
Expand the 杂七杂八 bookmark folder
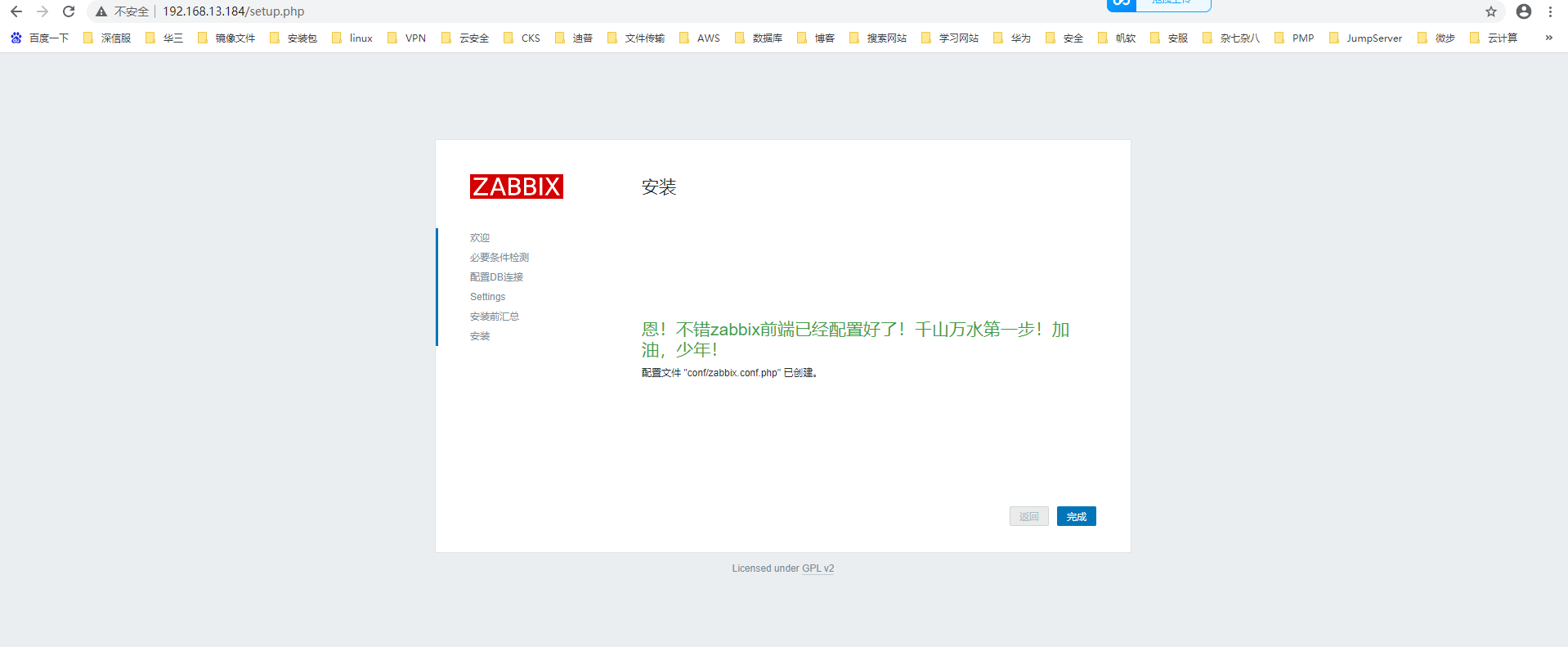point(1231,38)
